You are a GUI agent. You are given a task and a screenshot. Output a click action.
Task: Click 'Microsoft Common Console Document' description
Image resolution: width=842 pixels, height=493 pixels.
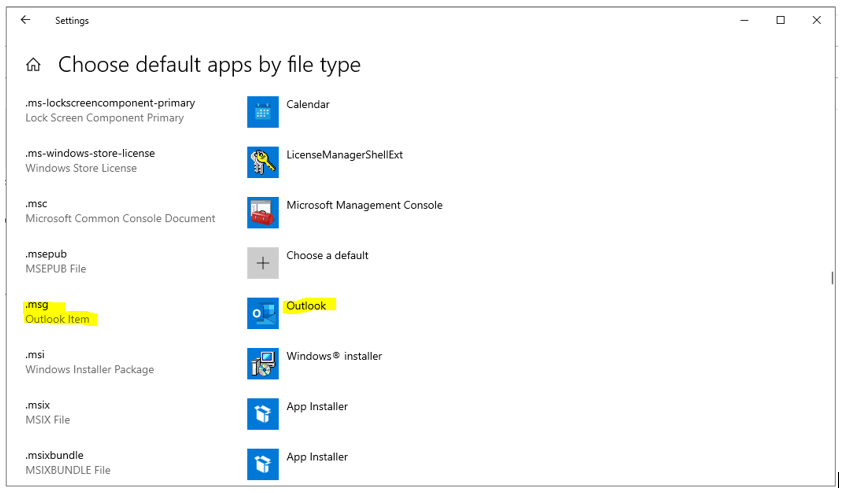(x=120, y=219)
